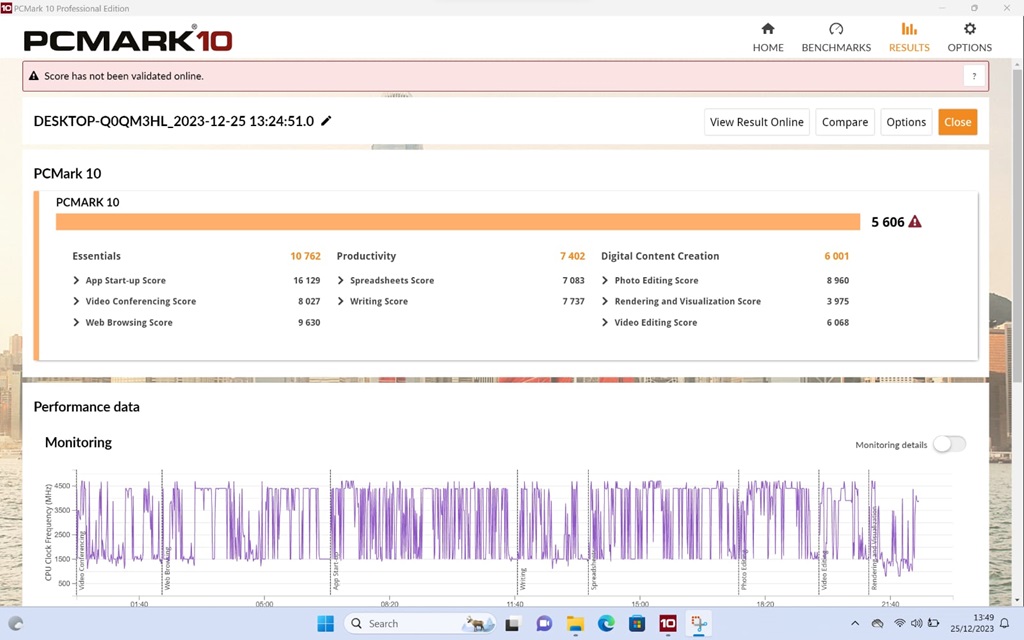Image resolution: width=1024 pixels, height=640 pixels.
Task: Expand the Web Browsing Score row
Action: pos(76,322)
